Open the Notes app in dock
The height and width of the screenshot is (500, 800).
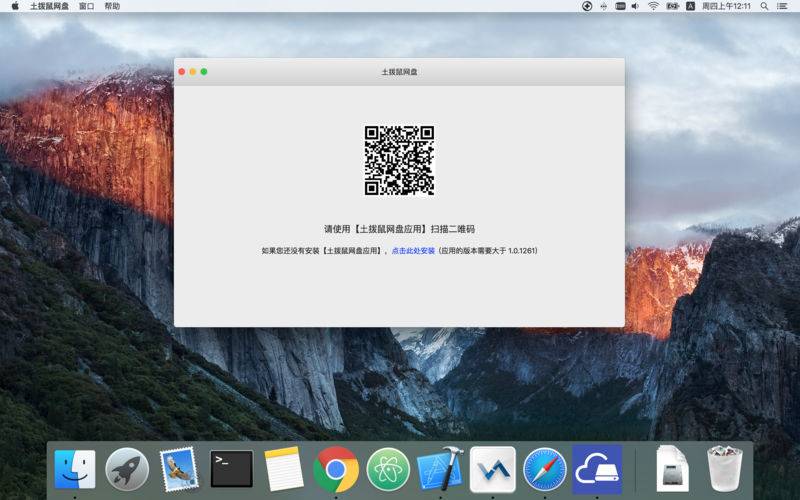pos(284,469)
